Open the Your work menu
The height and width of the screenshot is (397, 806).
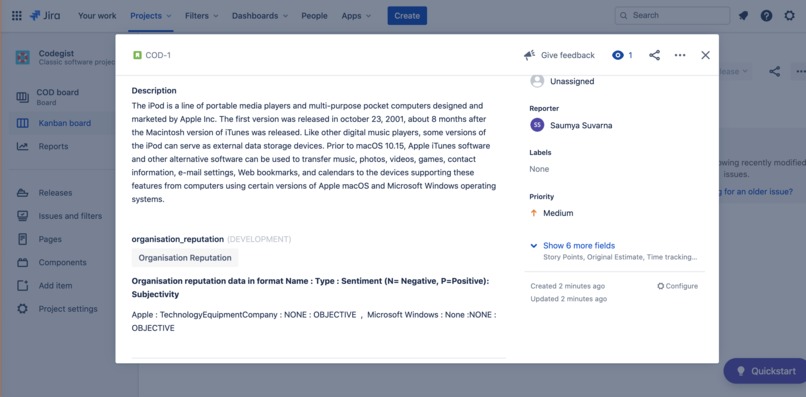[97, 15]
